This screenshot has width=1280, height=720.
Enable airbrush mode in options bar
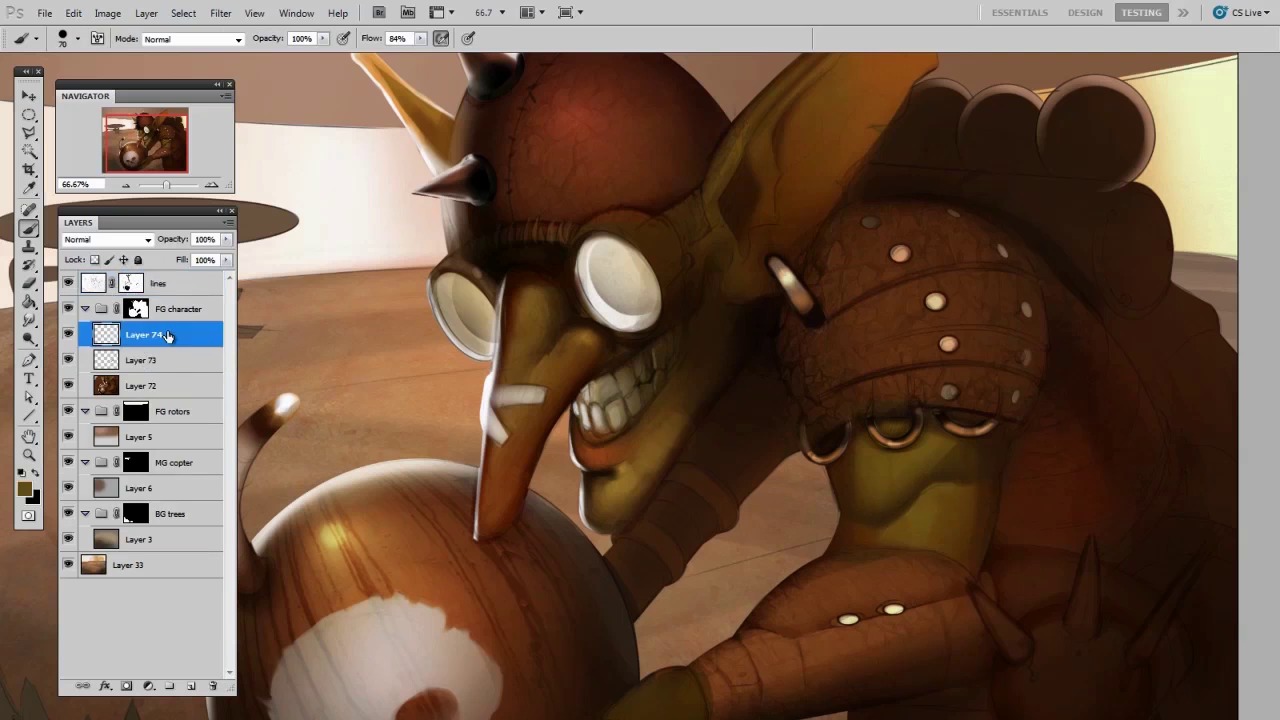tap(440, 38)
